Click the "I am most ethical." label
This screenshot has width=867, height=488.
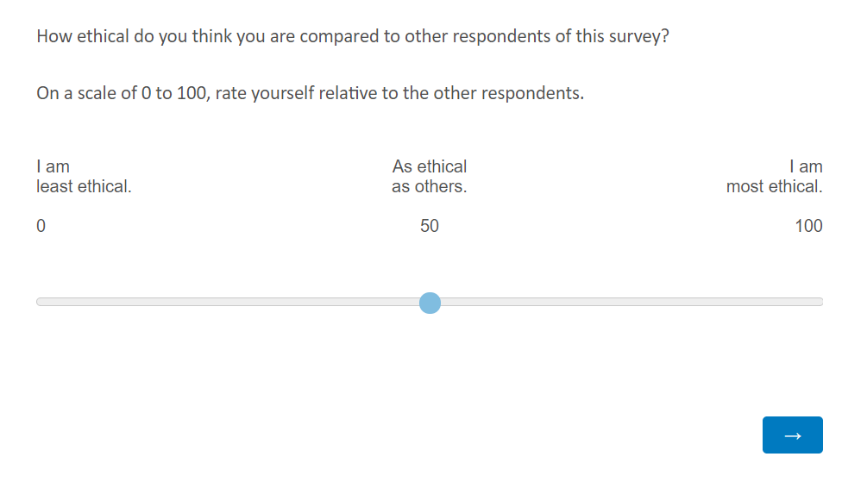[774, 176]
